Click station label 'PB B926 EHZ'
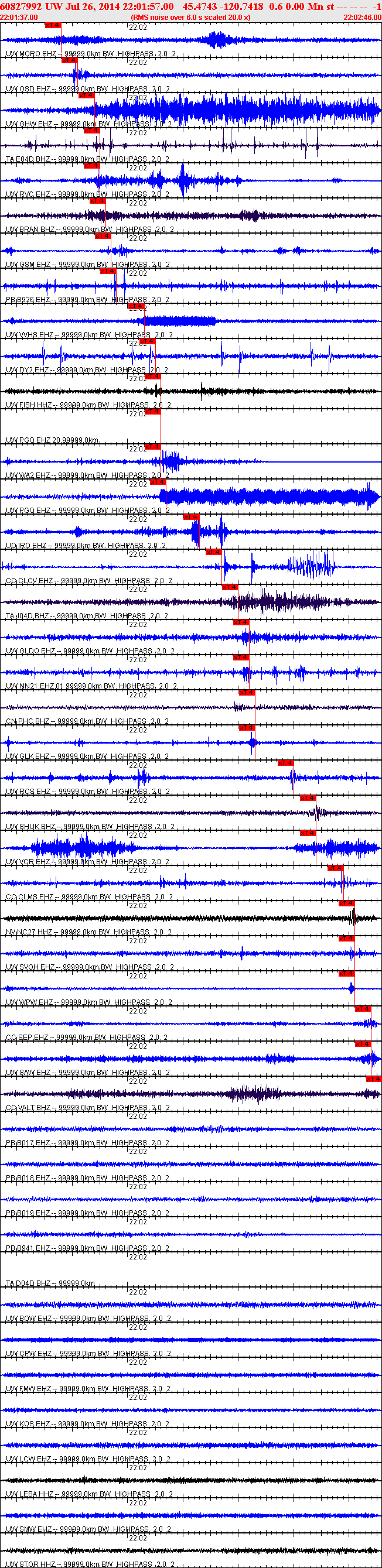The height and width of the screenshot is (1568, 382). click(x=29, y=300)
